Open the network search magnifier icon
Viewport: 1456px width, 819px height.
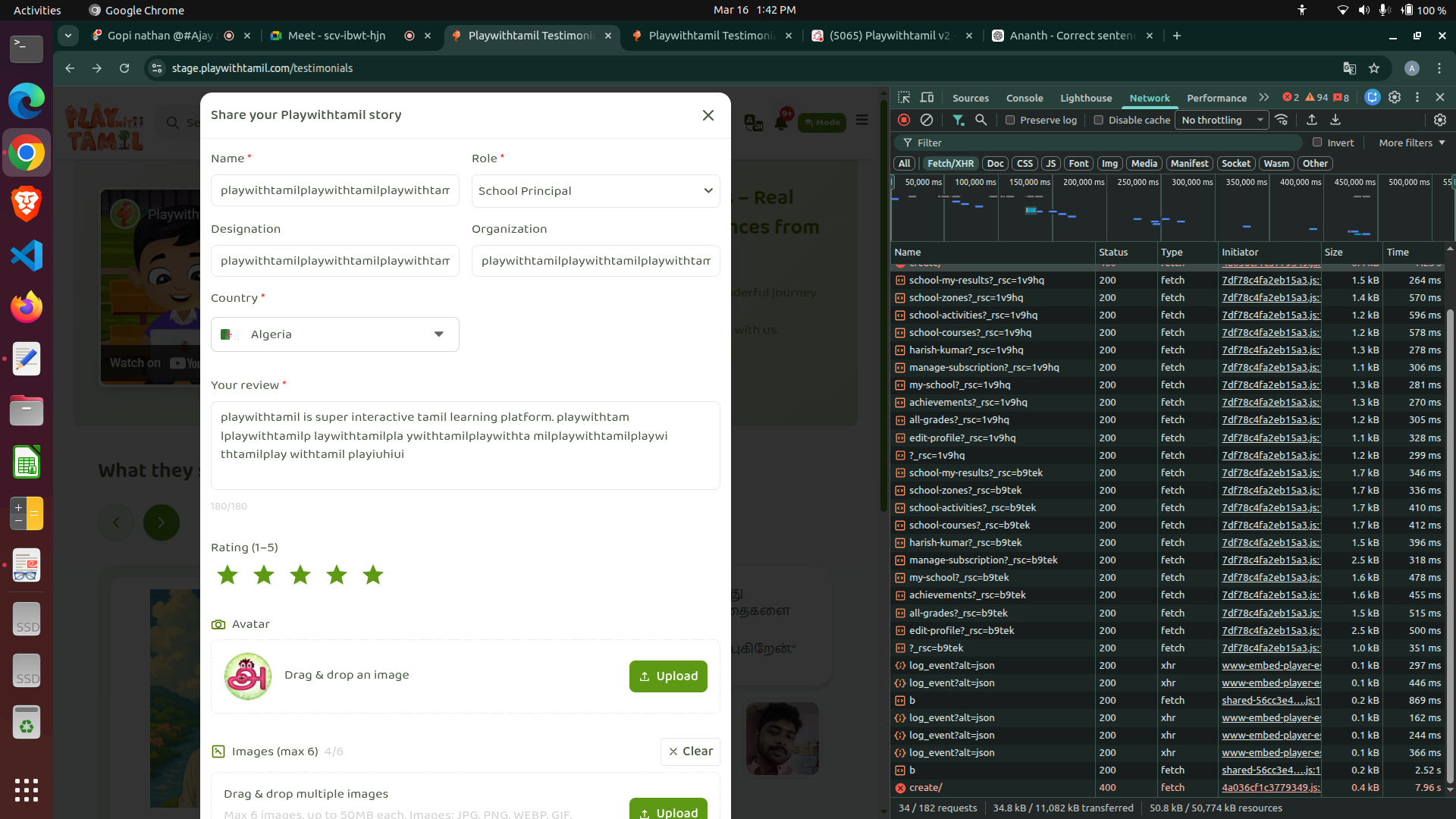pos(981,120)
